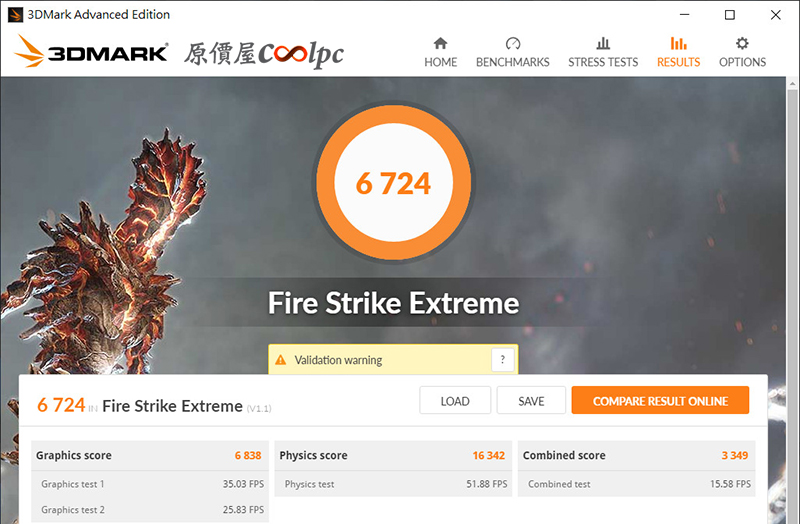The image size is (800, 524).
Task: Open the validation warning help question mark
Action: [x=503, y=360]
